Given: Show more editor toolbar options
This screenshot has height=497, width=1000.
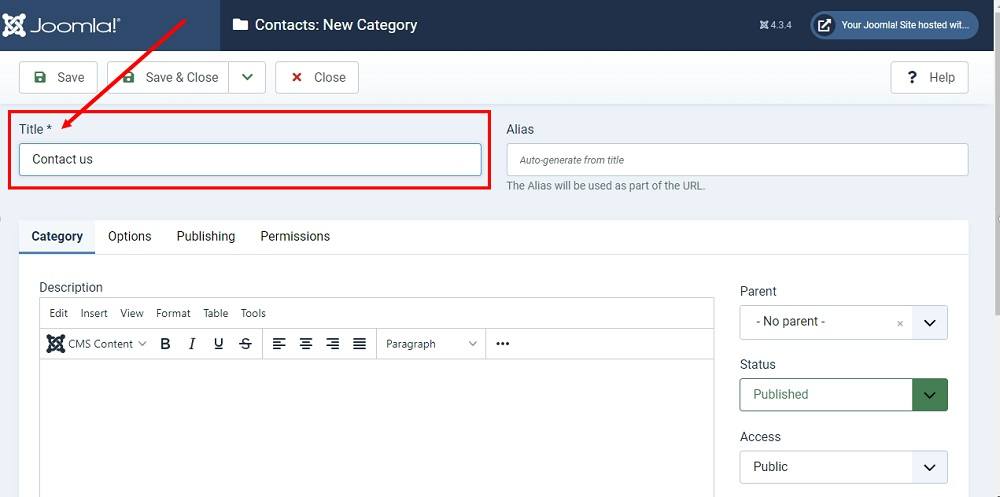Looking at the screenshot, I should tap(503, 344).
